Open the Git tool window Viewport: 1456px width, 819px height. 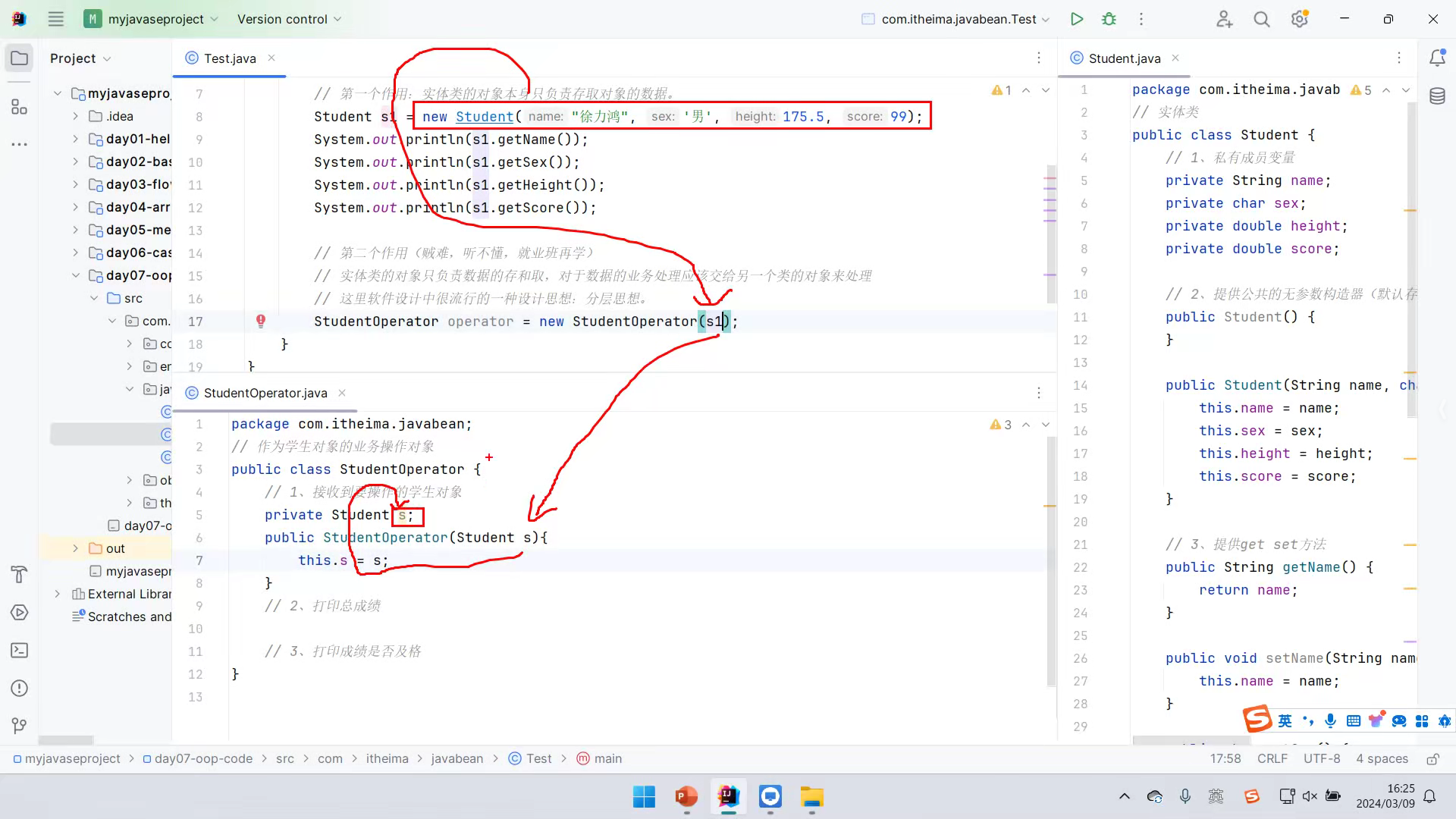click(20, 726)
